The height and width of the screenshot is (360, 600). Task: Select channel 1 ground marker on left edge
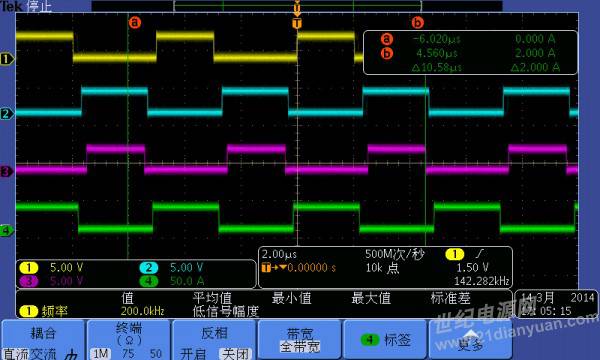[x=7, y=59]
